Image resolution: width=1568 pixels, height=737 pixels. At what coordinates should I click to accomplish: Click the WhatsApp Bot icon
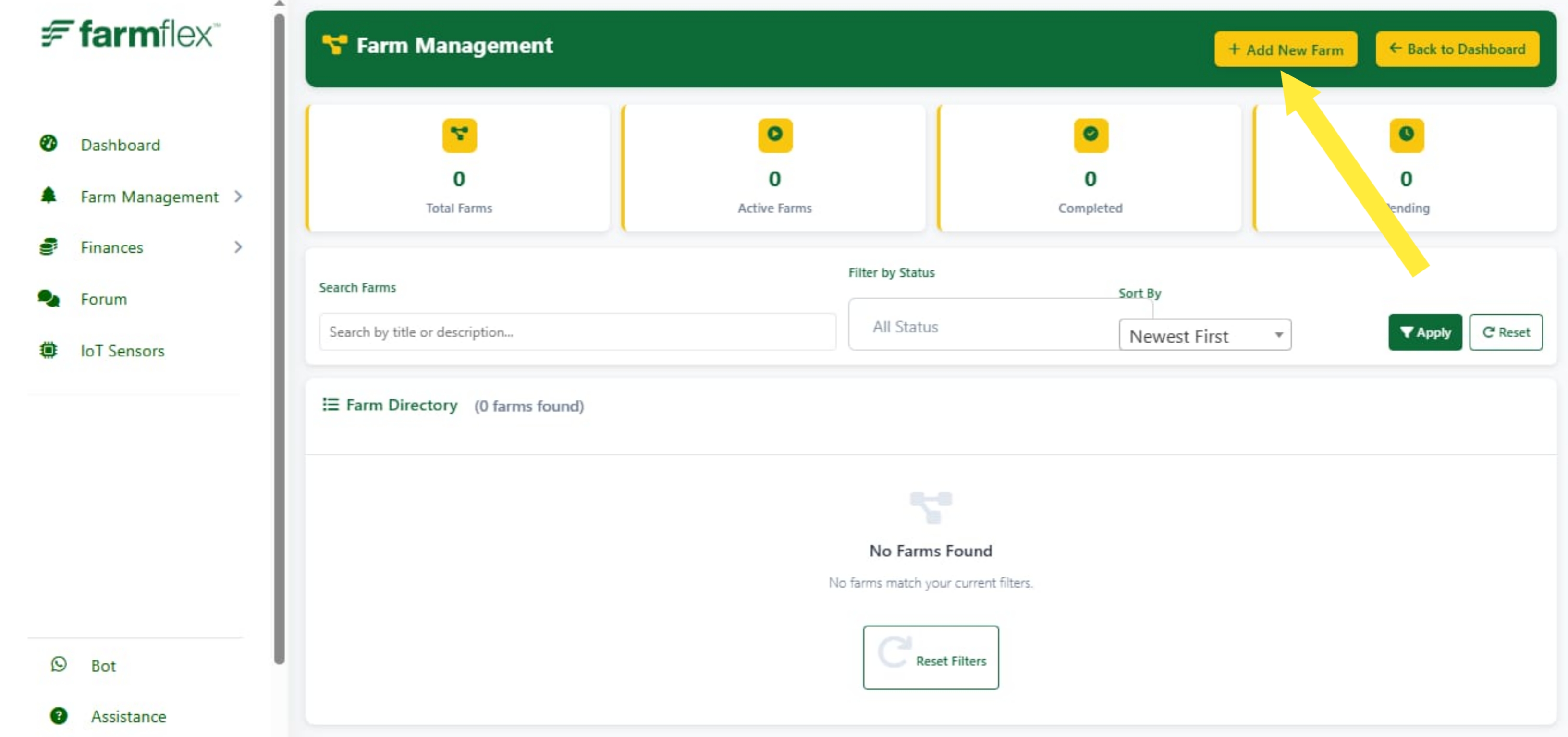59,664
